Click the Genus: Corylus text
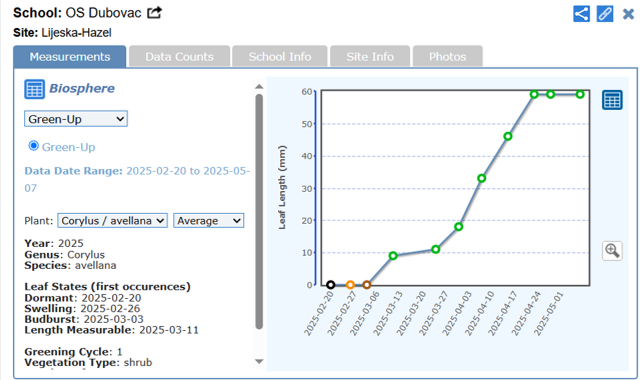 tap(64, 255)
